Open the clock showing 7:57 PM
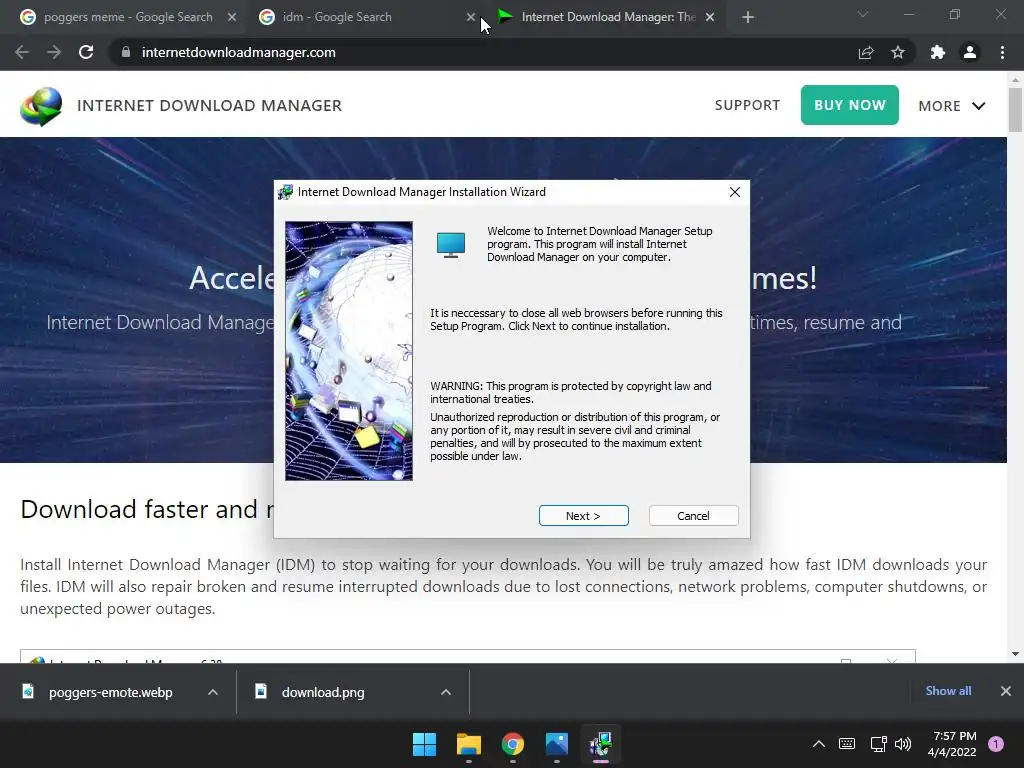 pos(952,744)
